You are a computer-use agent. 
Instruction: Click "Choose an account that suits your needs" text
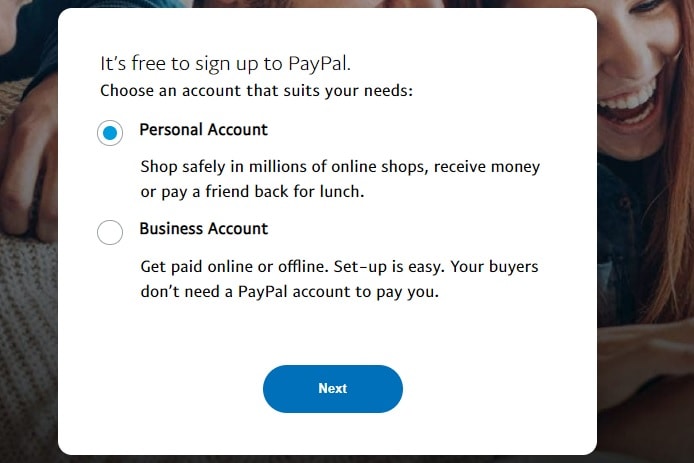256,91
